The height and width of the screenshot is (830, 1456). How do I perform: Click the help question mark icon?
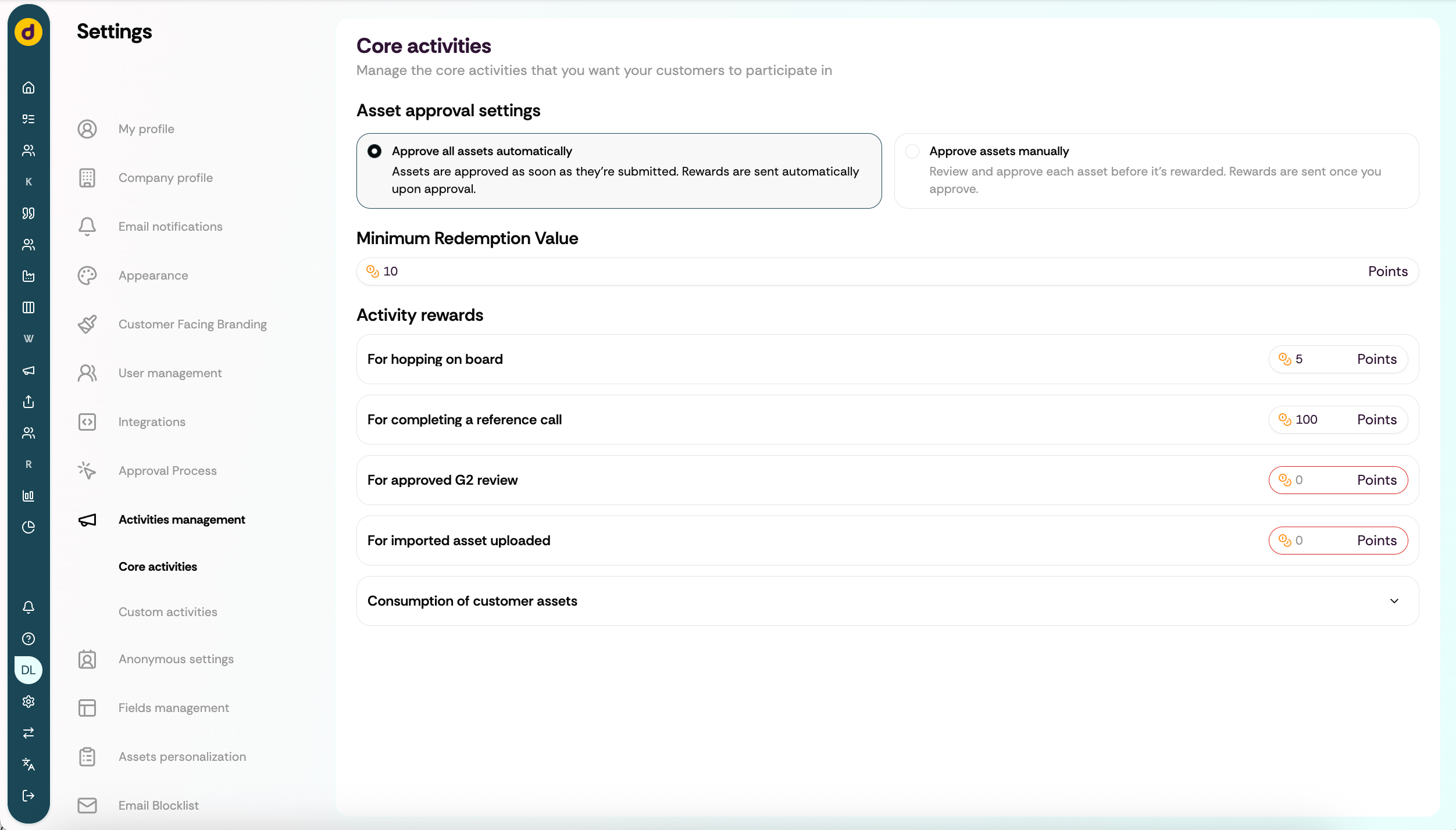click(x=28, y=639)
